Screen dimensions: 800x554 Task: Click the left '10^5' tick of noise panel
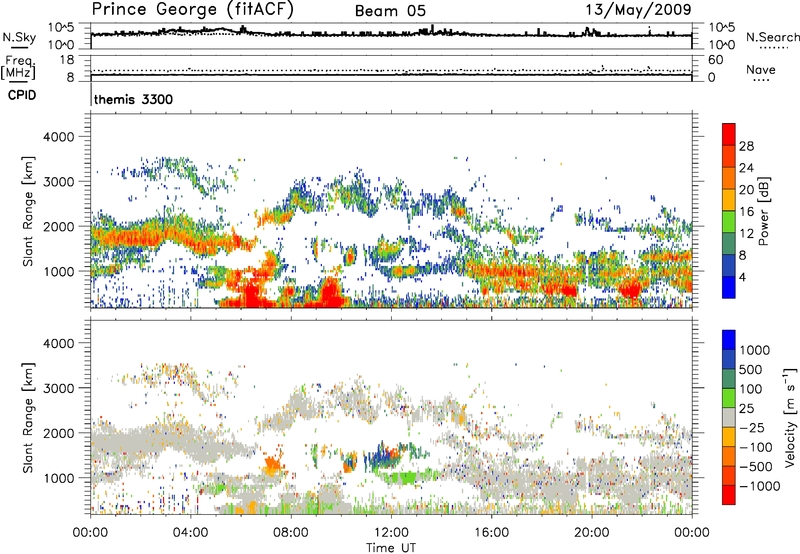(x=61, y=27)
